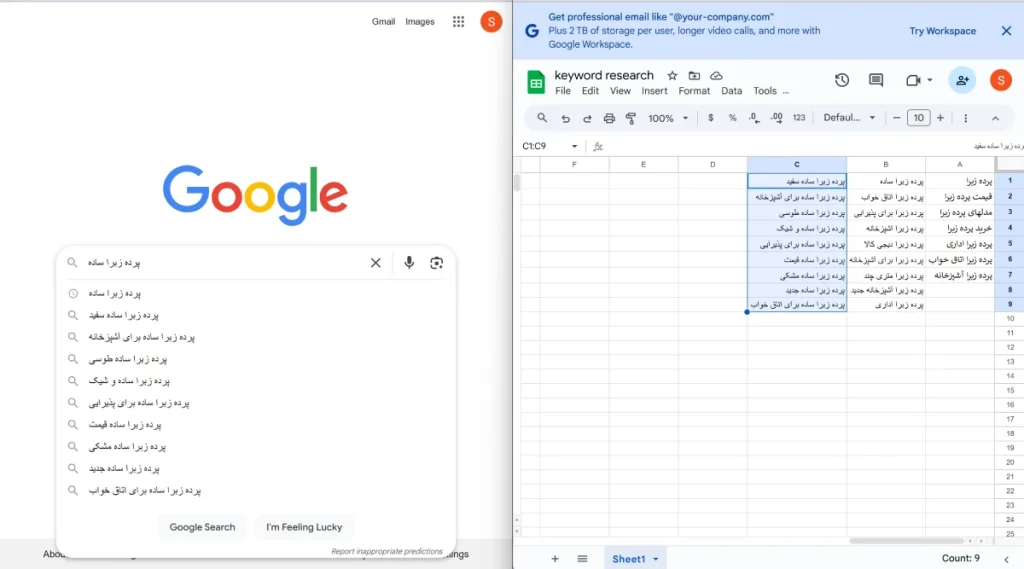Image resolution: width=1024 pixels, height=569 pixels.
Task: Open the Sheet1 tab options arrow
Action: 656,559
